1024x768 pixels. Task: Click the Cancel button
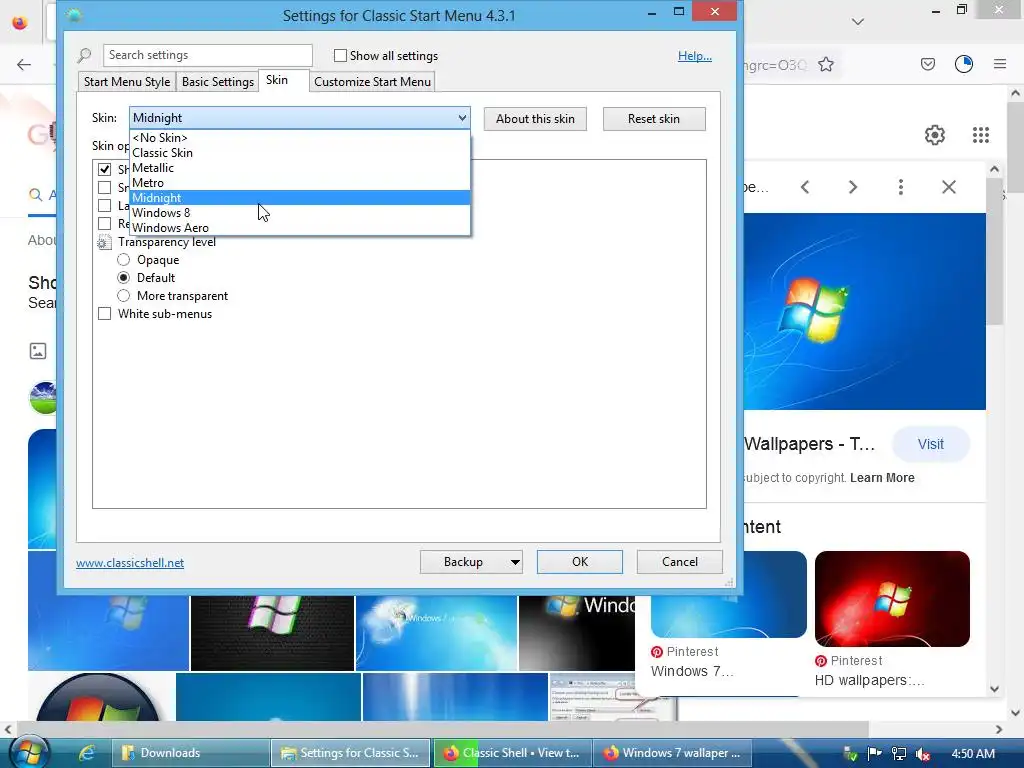pyautogui.click(x=679, y=562)
